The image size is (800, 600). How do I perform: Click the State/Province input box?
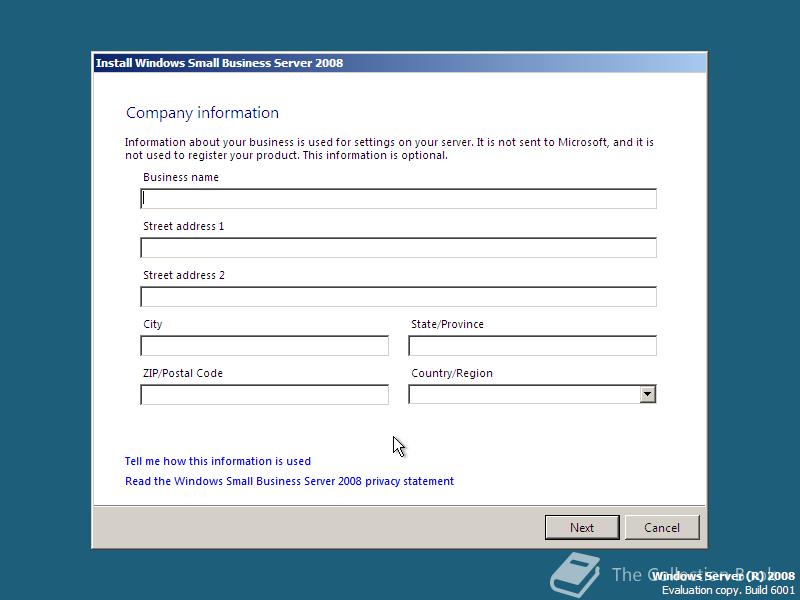[533, 345]
